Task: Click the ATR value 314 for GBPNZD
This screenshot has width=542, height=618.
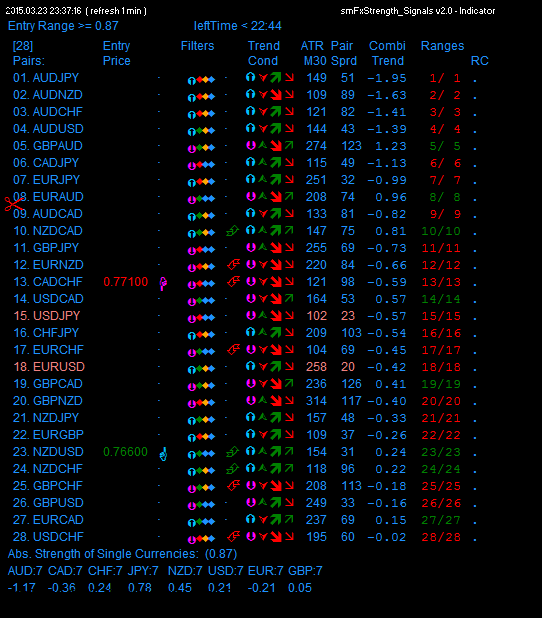Action: pos(316,401)
